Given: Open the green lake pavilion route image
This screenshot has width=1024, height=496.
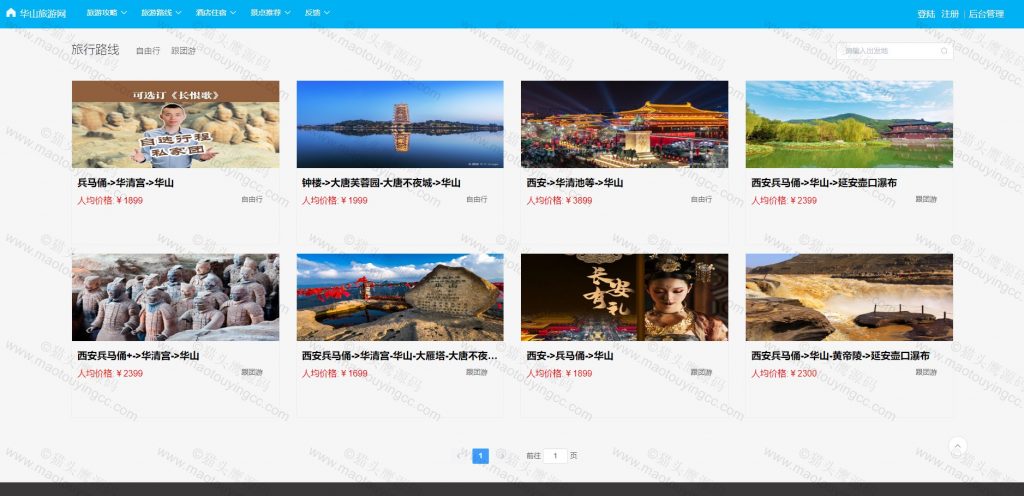Looking at the screenshot, I should point(849,124).
